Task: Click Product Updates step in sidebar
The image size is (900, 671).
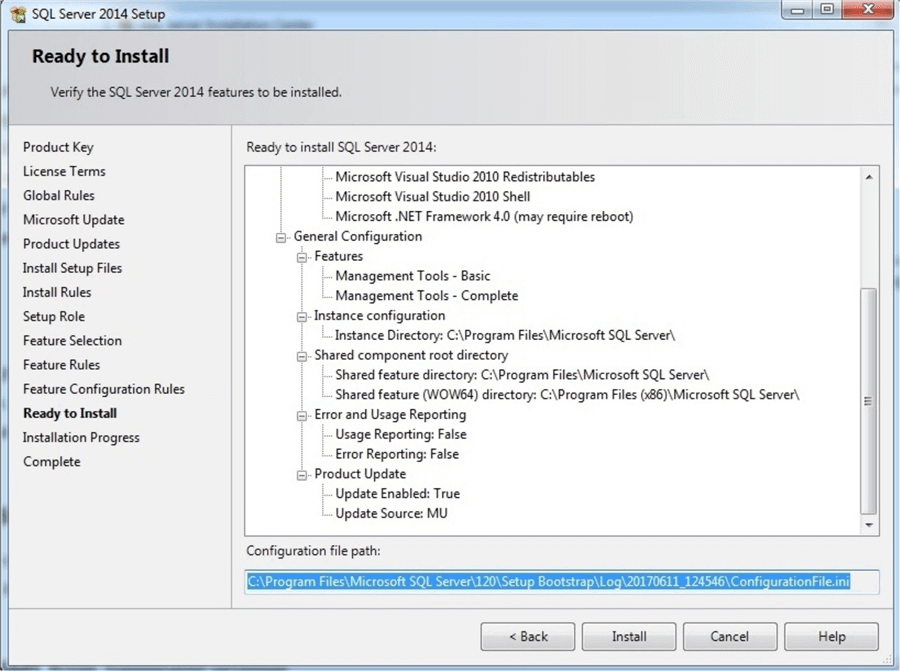Action: coord(71,244)
